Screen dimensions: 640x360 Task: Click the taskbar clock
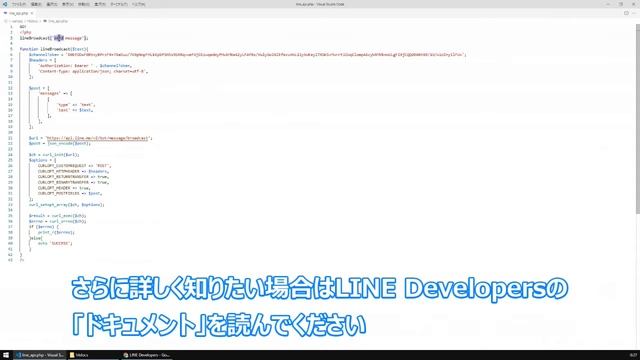633,355
